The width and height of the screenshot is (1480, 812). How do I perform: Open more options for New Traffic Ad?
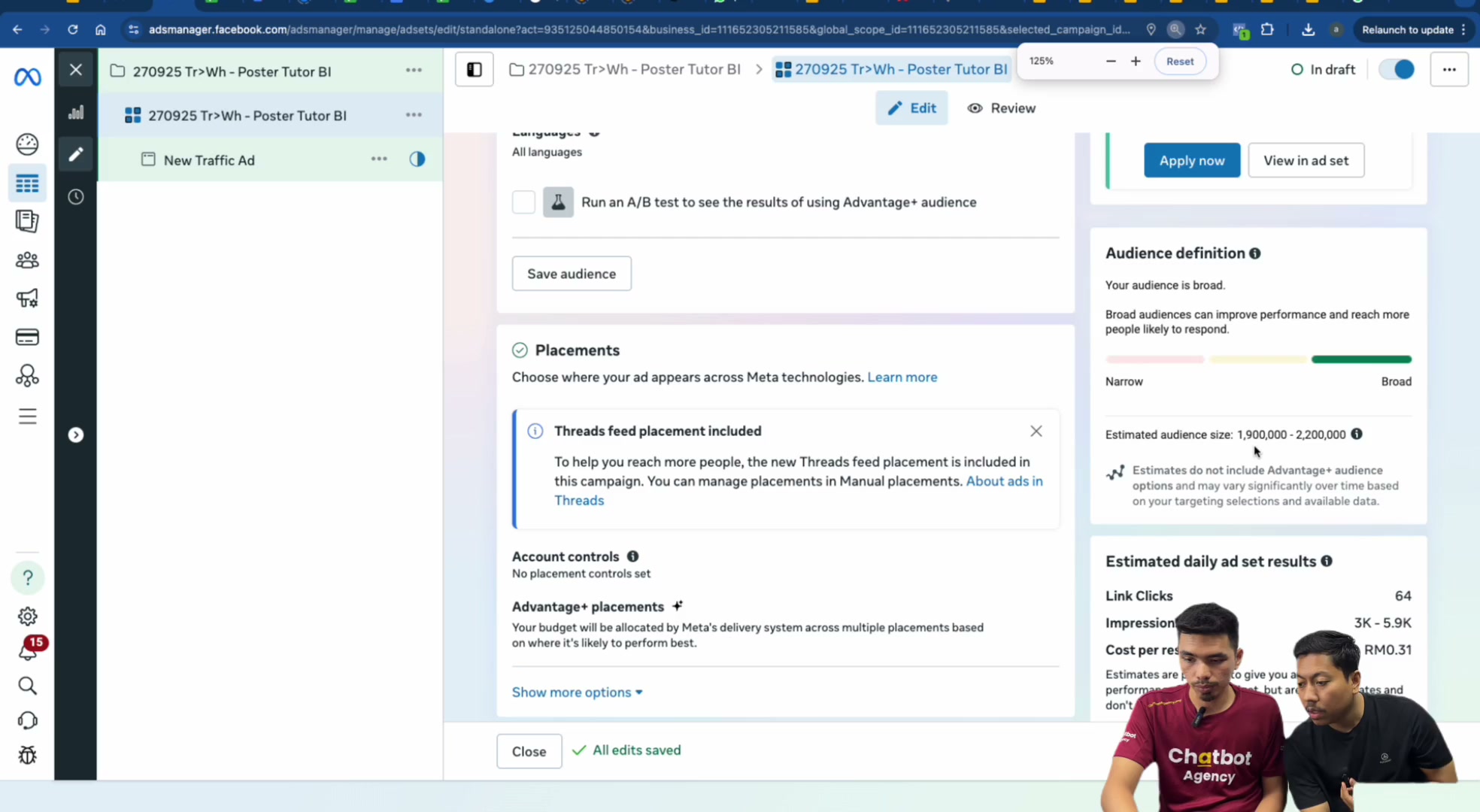379,159
